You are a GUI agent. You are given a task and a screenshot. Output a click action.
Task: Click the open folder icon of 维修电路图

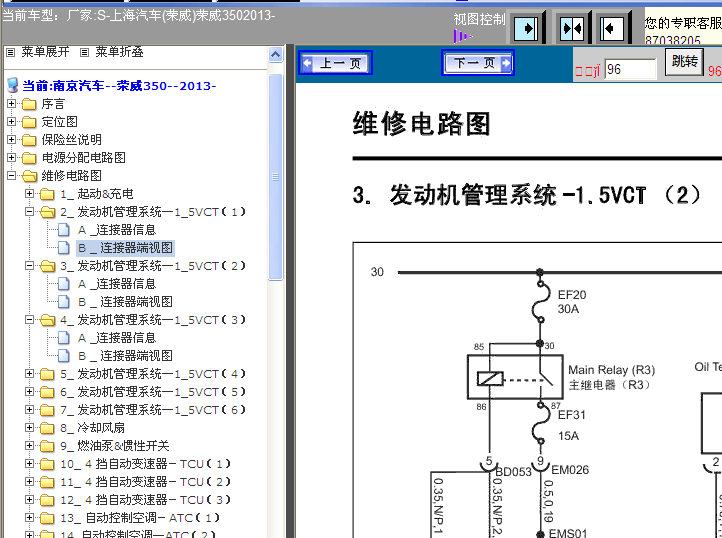pos(29,176)
